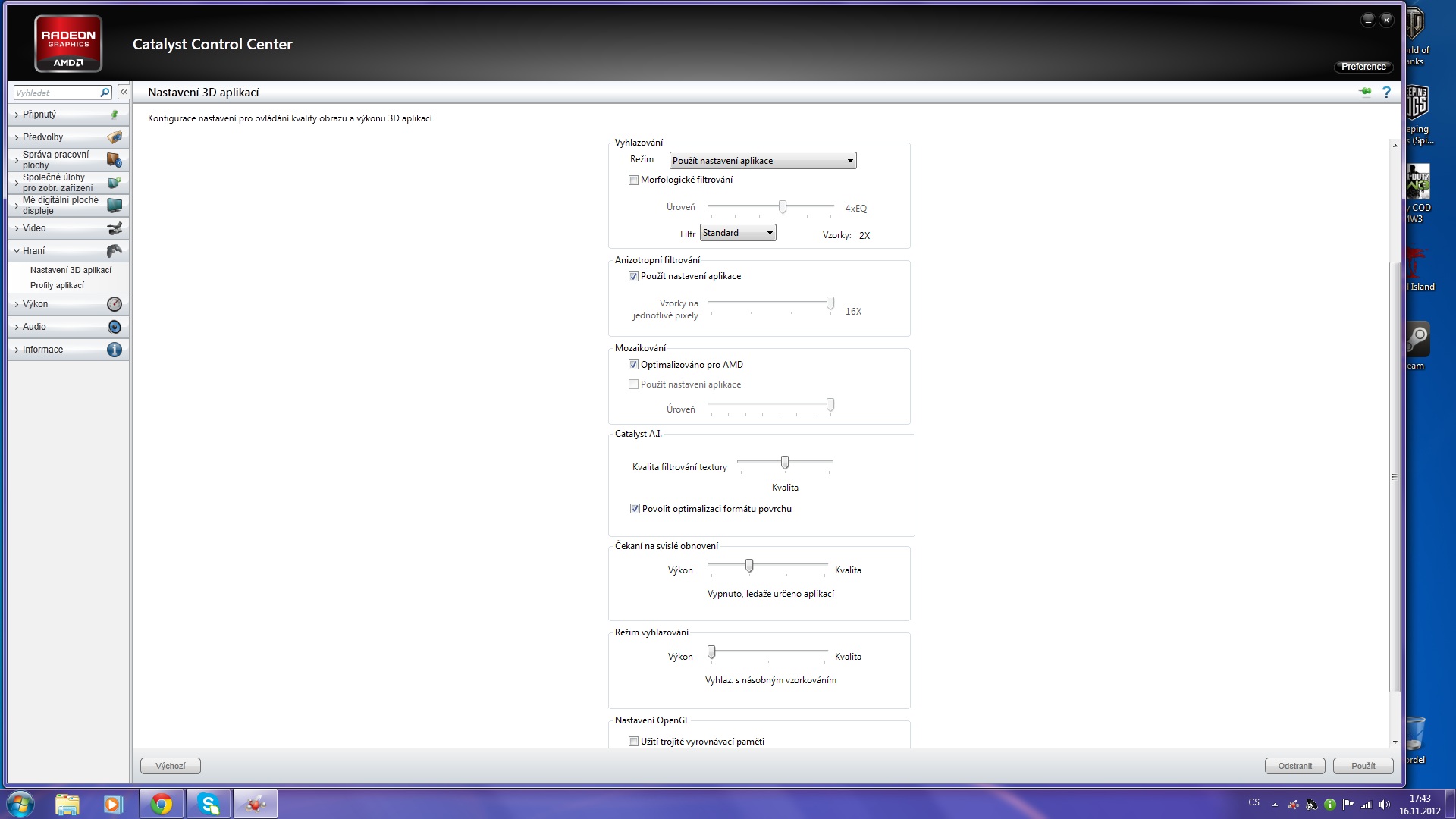Collapse the sidebar with the double-arrow icon

pos(124,92)
